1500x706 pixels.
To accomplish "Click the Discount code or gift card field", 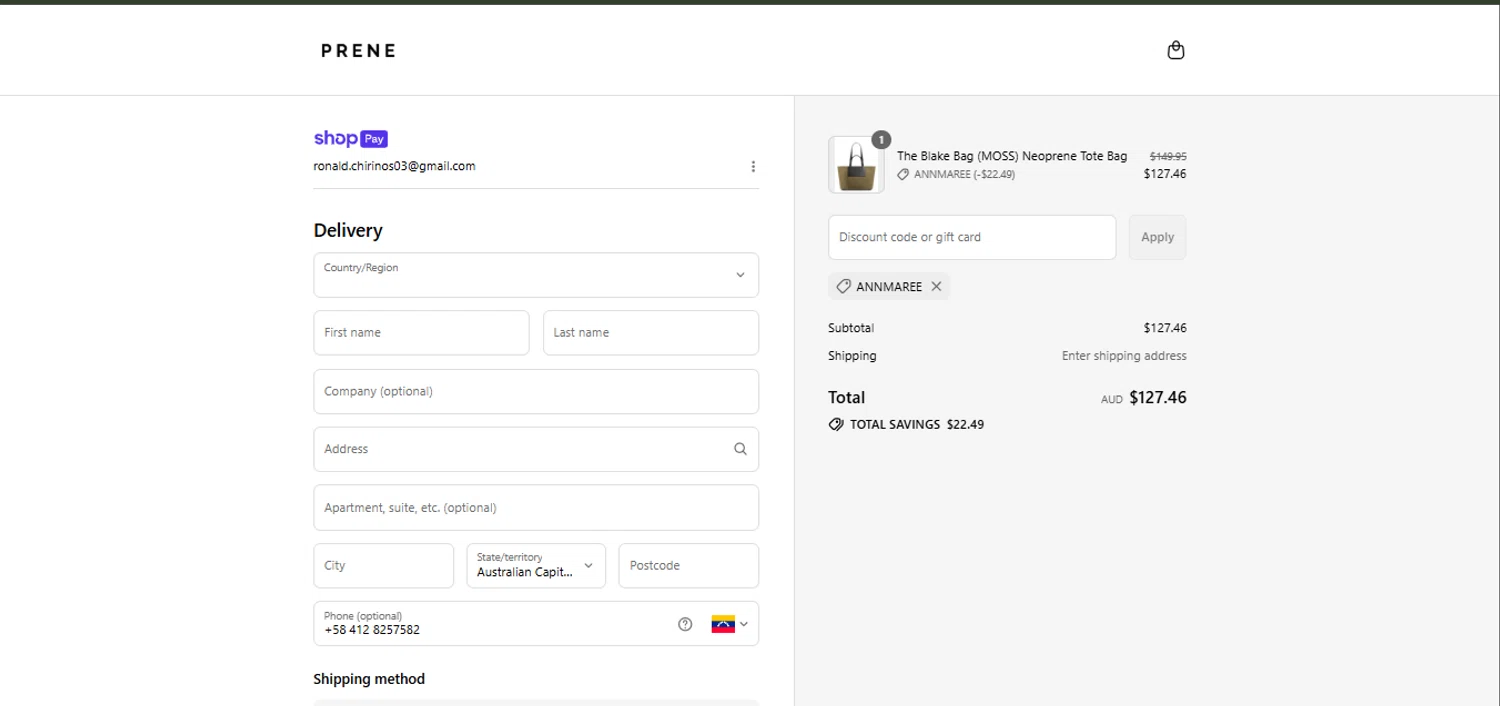I will (x=972, y=237).
